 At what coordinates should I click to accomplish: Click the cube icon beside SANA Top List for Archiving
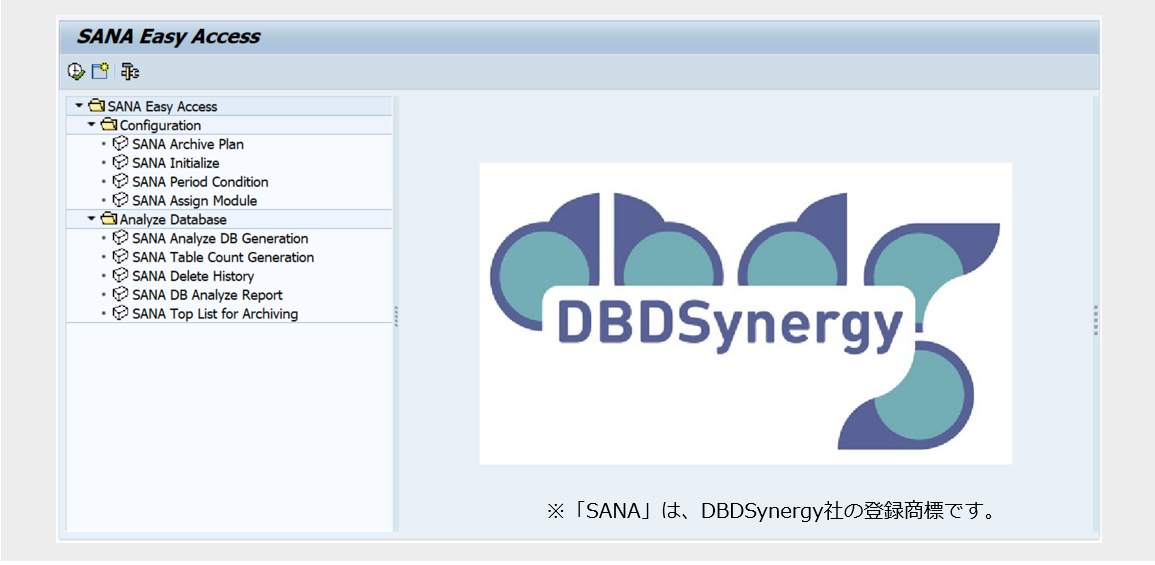(x=120, y=314)
